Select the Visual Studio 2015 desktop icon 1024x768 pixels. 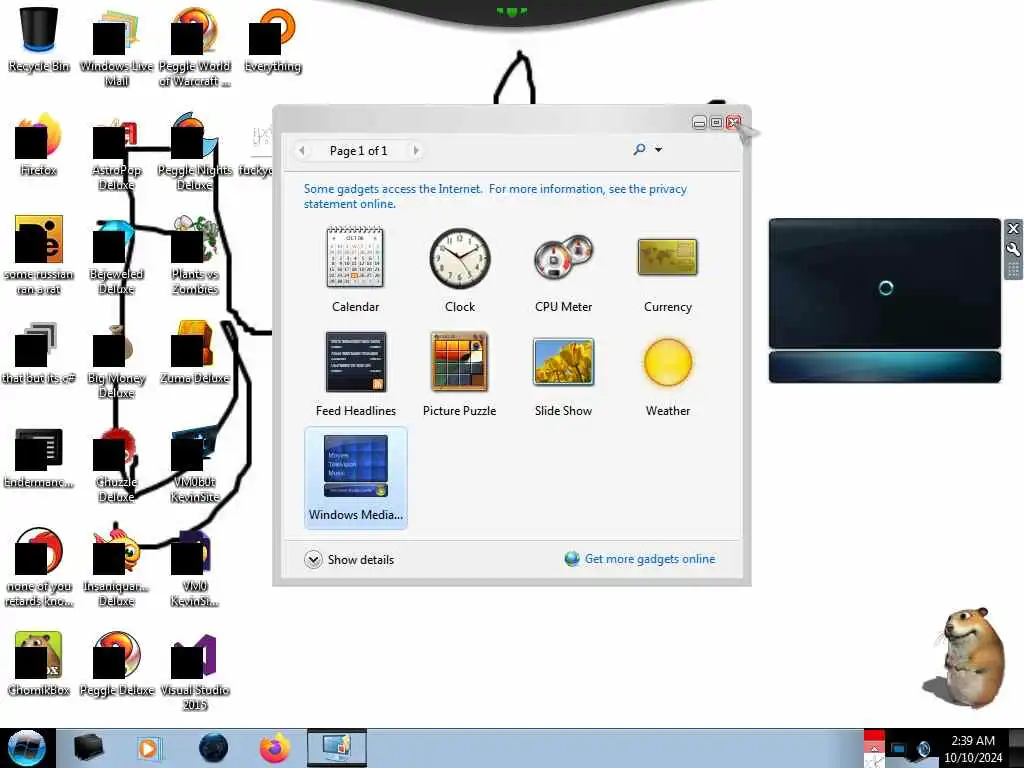[195, 671]
